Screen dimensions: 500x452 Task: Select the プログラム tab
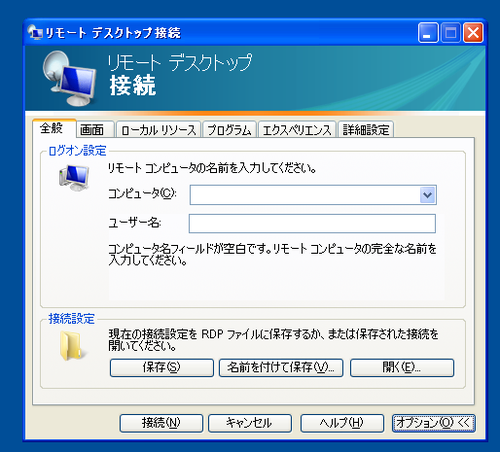click(229, 130)
